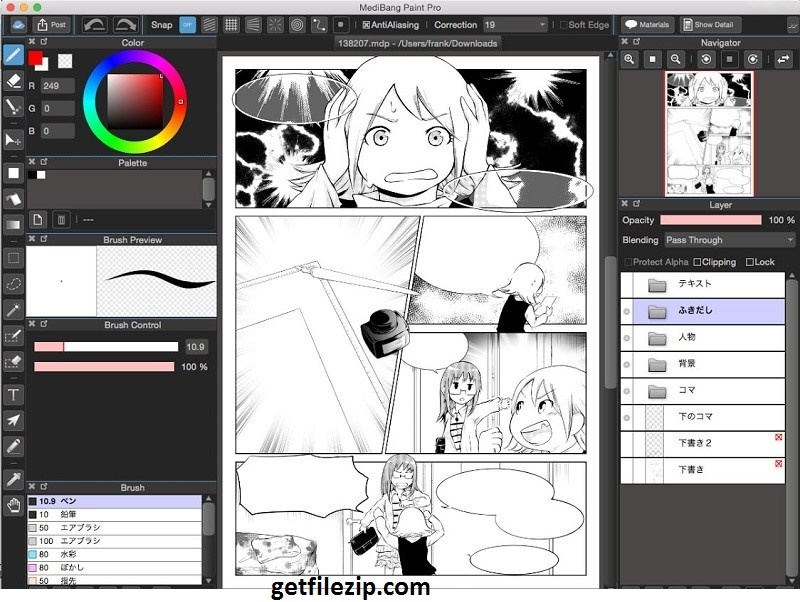Zoom in using the Navigator magnifier plus
The width and height of the screenshot is (800, 602).
tap(629, 59)
